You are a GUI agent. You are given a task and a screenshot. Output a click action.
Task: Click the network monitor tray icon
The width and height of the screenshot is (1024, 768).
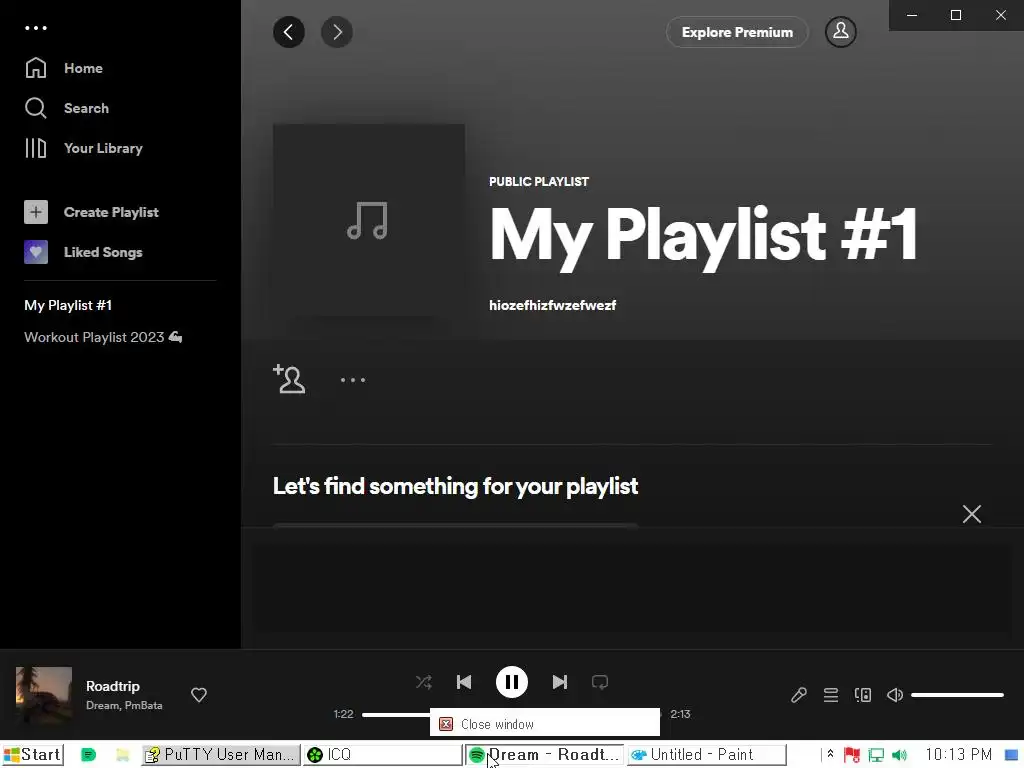tap(876, 755)
